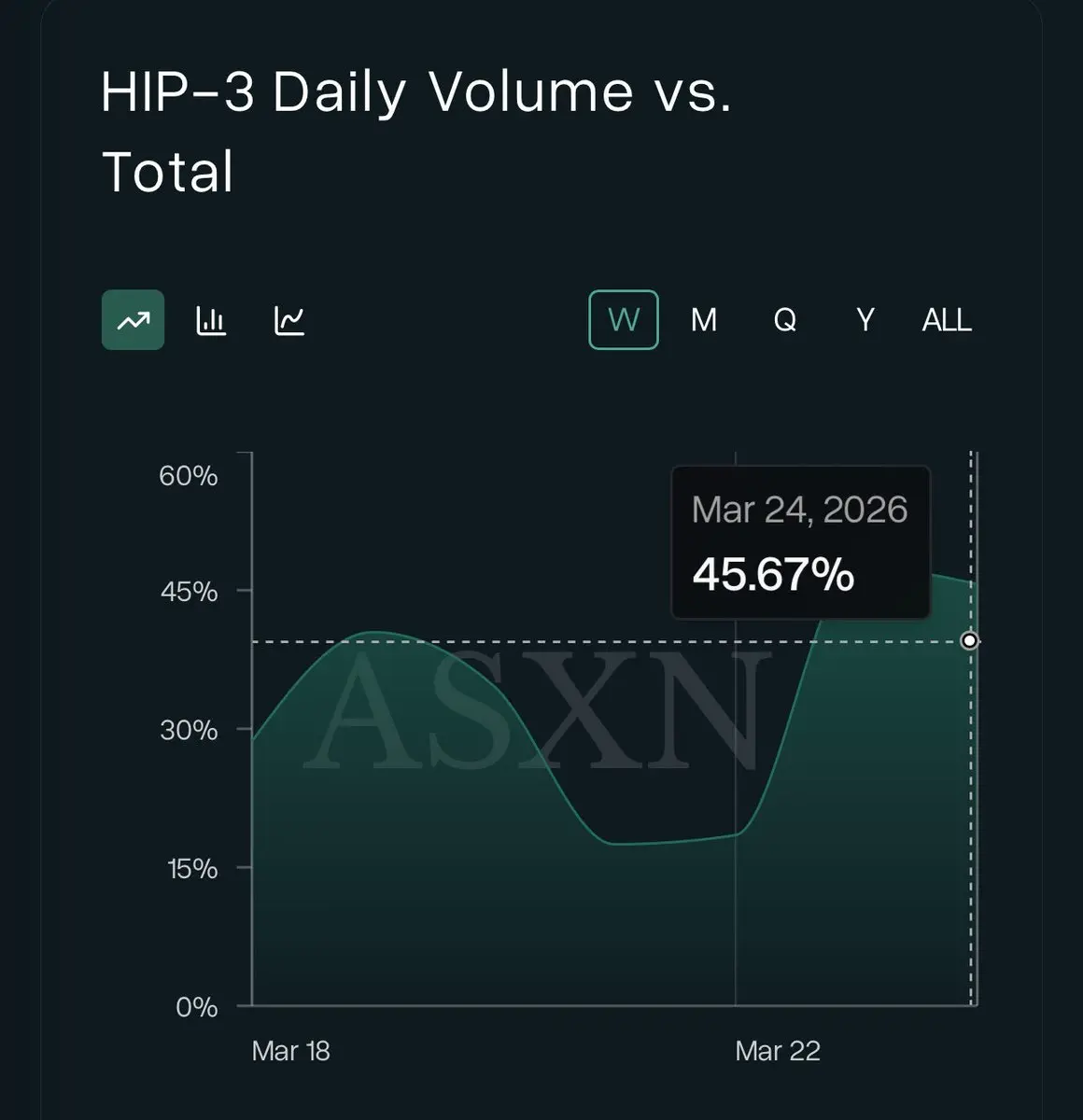The width and height of the screenshot is (1083, 1120).
Task: Click the HIP-3 Daily Volume vs. Total title
Action: [416, 132]
